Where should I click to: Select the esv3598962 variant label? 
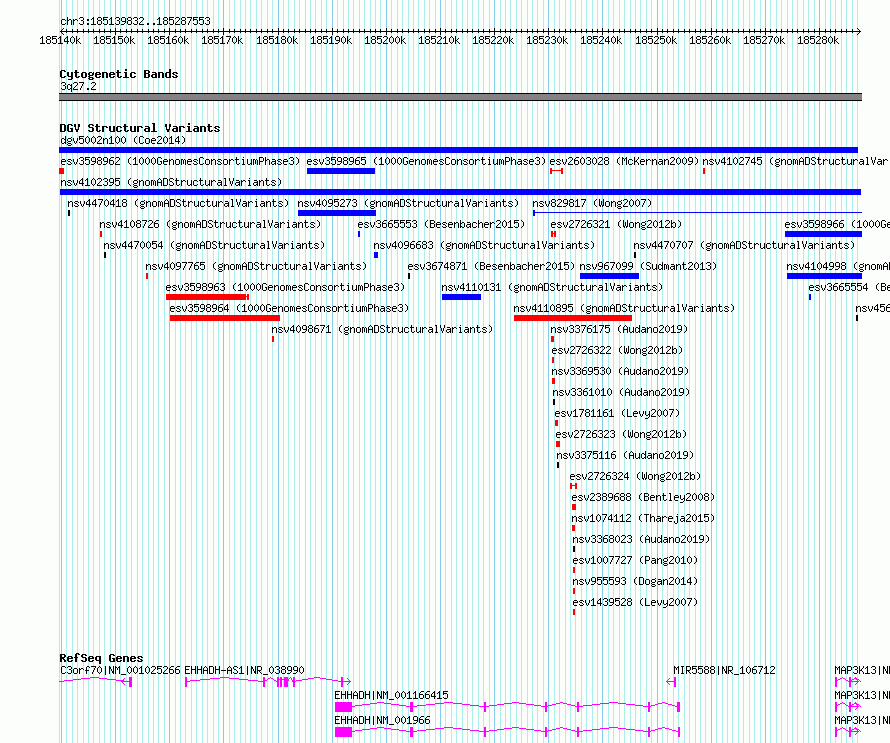[x=180, y=161]
